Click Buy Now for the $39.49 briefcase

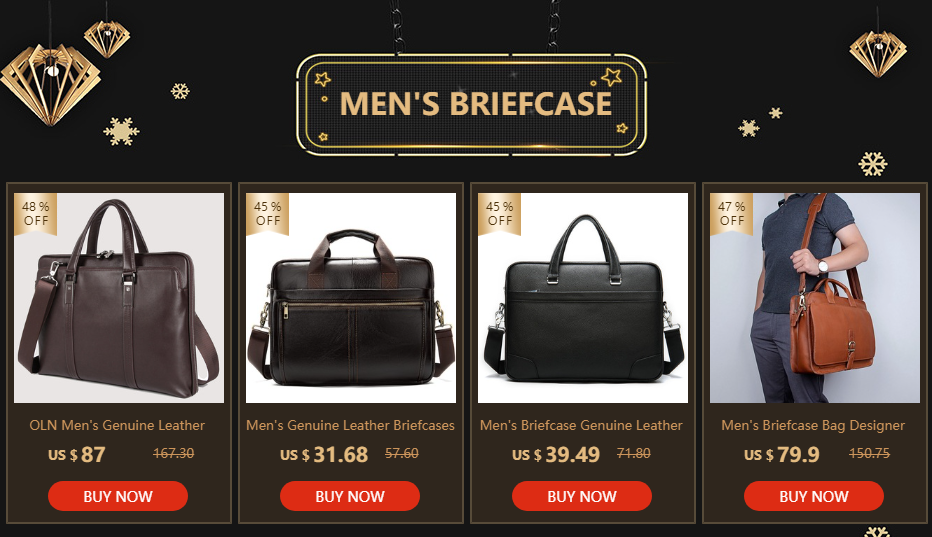(581, 496)
